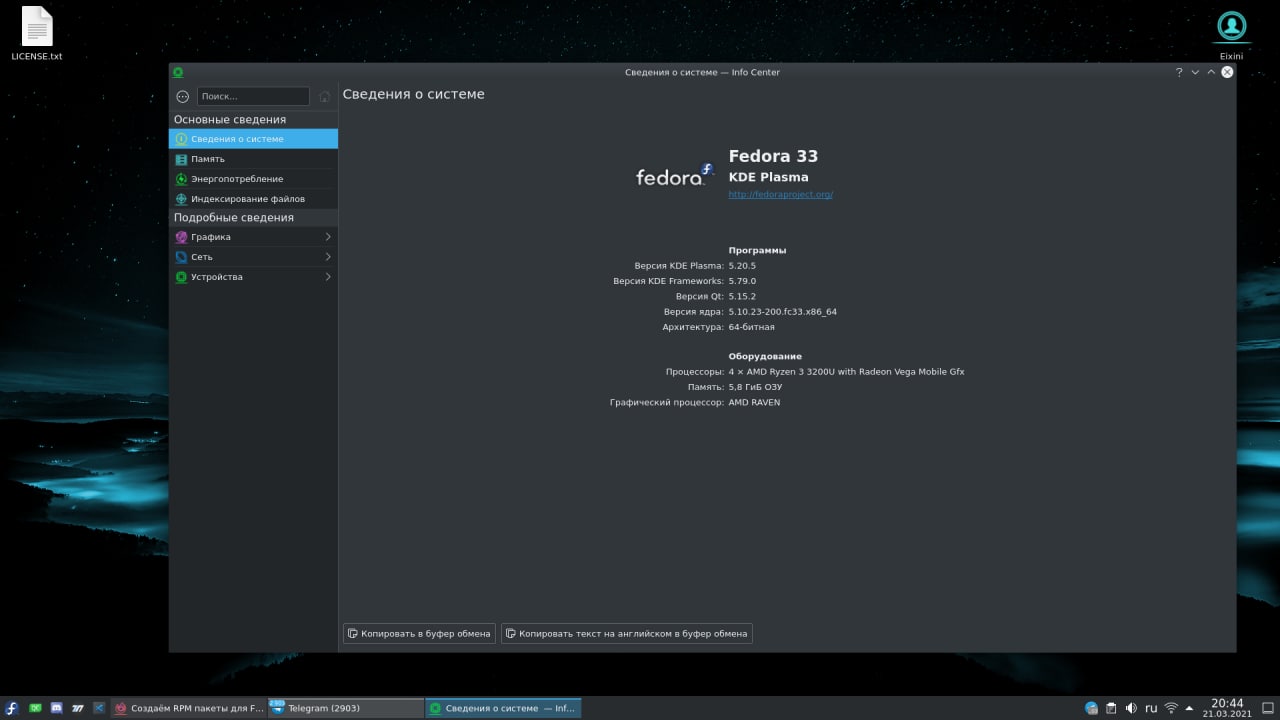Select 'Сведения о системе' in the sidebar
1280x720 pixels.
(x=253, y=139)
